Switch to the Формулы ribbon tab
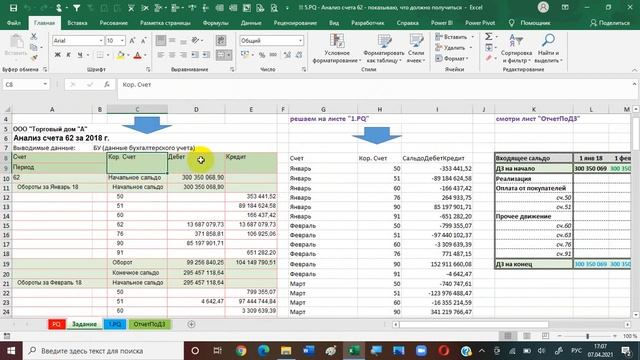The height and width of the screenshot is (360, 640). point(216,23)
